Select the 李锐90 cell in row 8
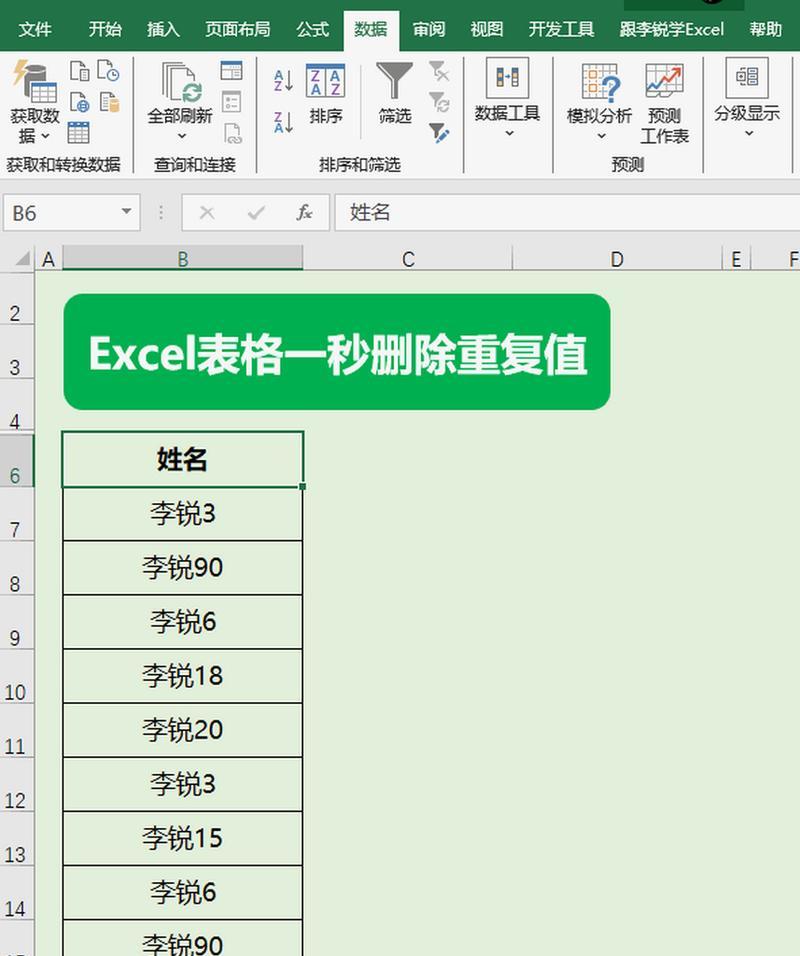This screenshot has height=956, width=800. tap(182, 568)
